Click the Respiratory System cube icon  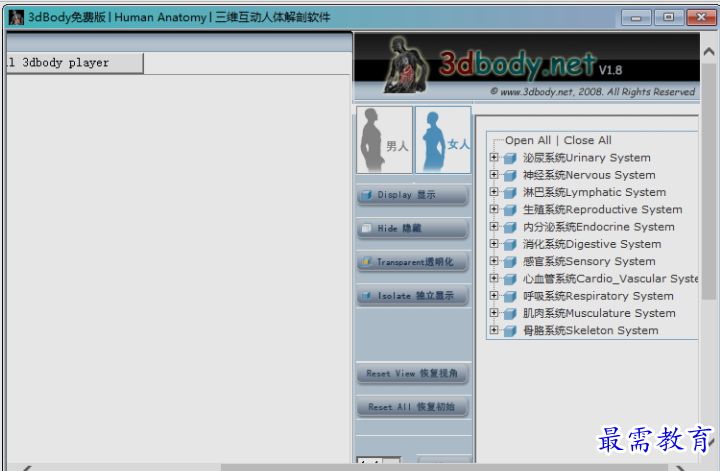510,297
